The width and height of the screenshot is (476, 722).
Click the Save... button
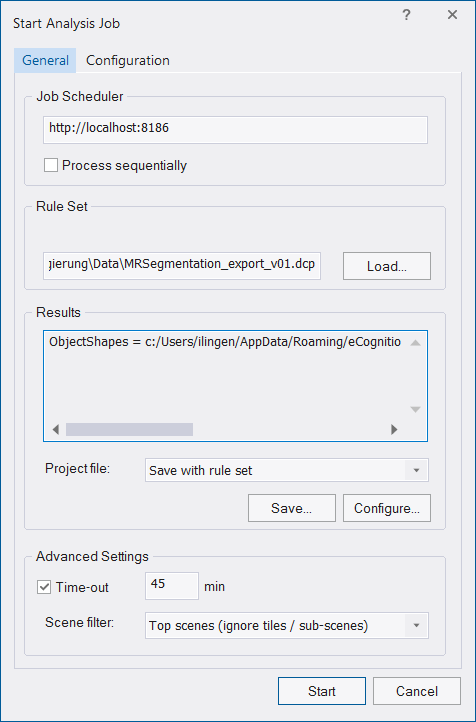click(292, 508)
